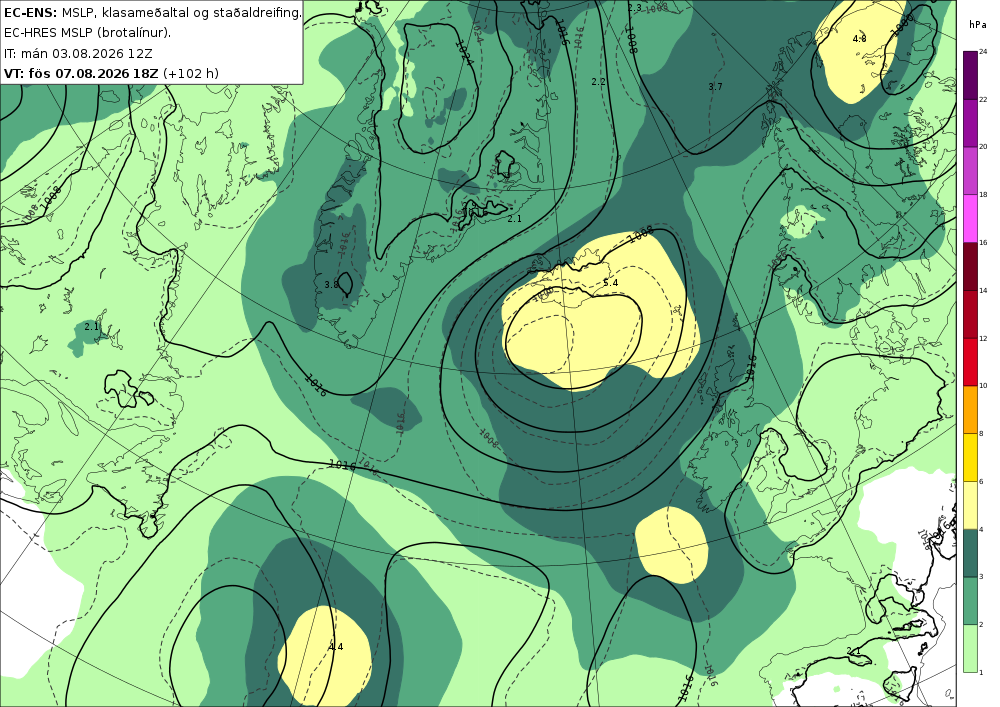Screen dimensions: 1000x707
Task: Select the 3.8 label beside Greenland's west coast
Action: click(x=331, y=285)
